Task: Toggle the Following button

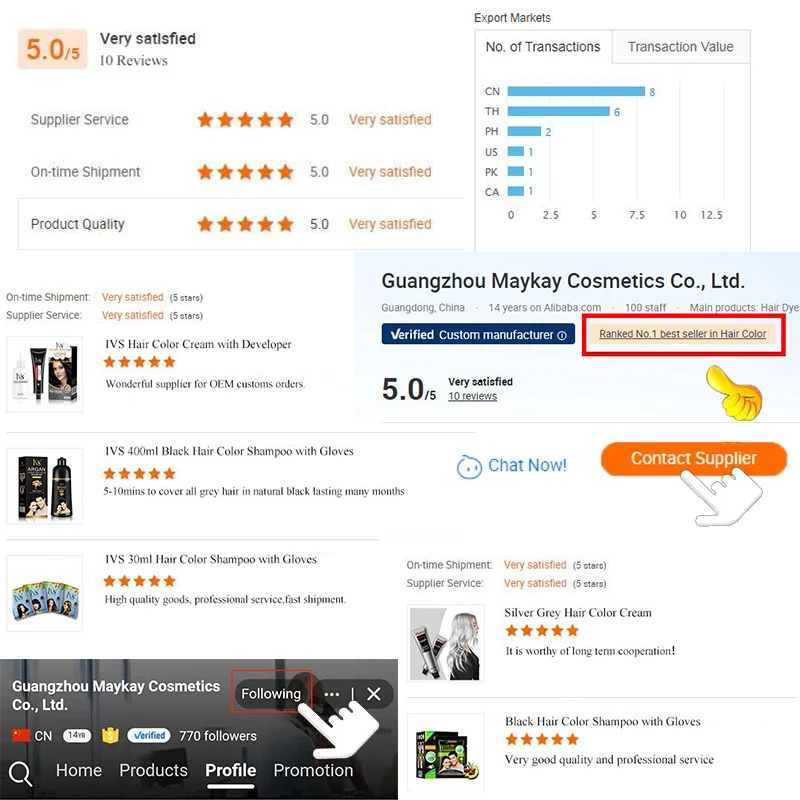Action: (270, 693)
